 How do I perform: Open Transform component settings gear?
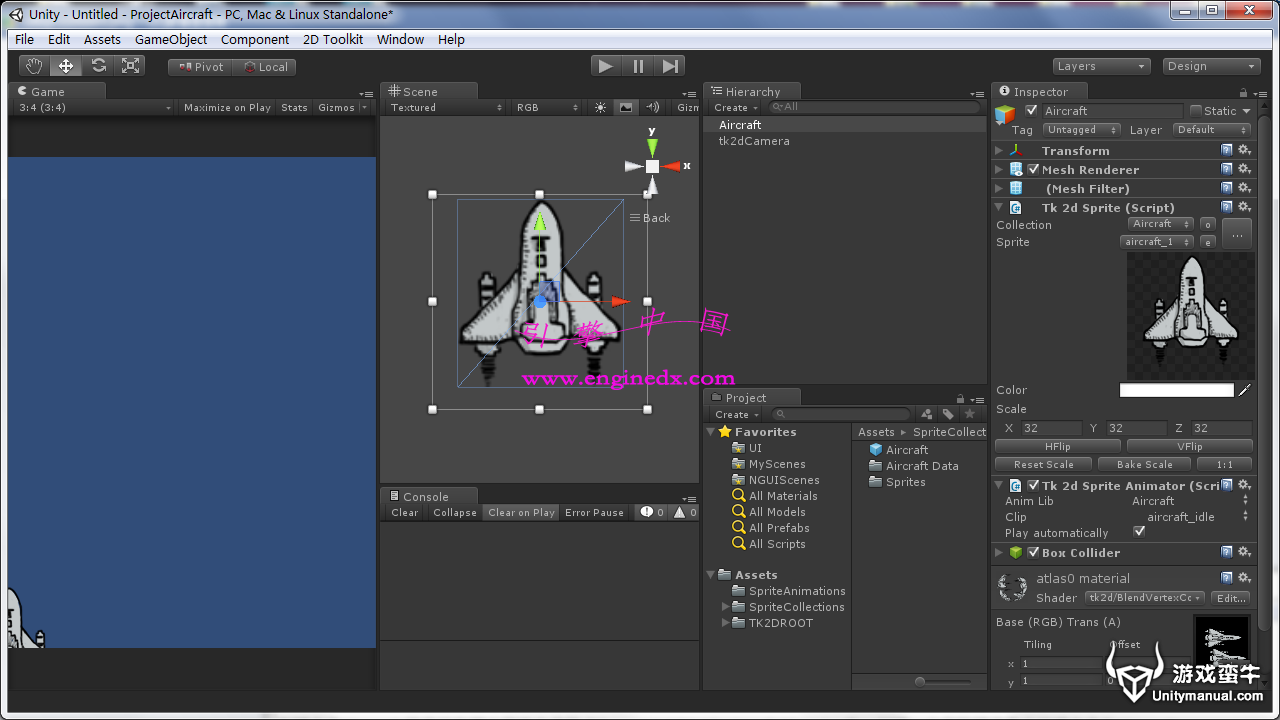point(1244,150)
